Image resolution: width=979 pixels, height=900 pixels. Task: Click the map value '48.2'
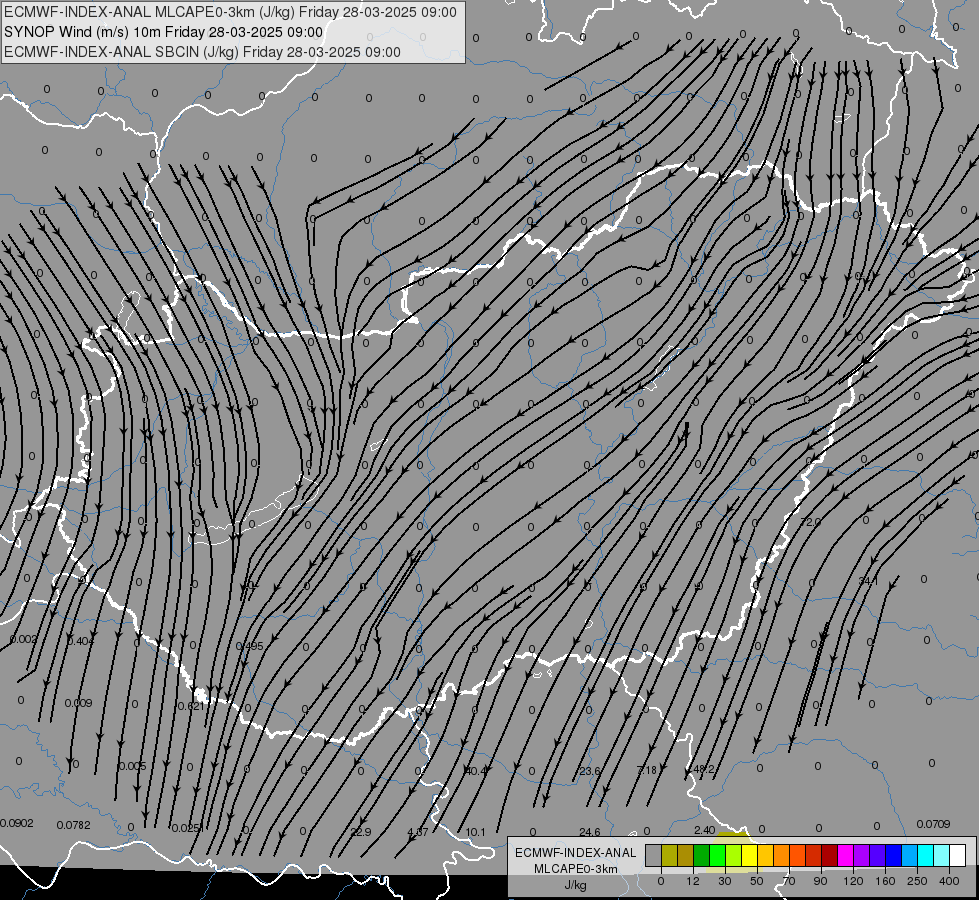pyautogui.click(x=704, y=769)
